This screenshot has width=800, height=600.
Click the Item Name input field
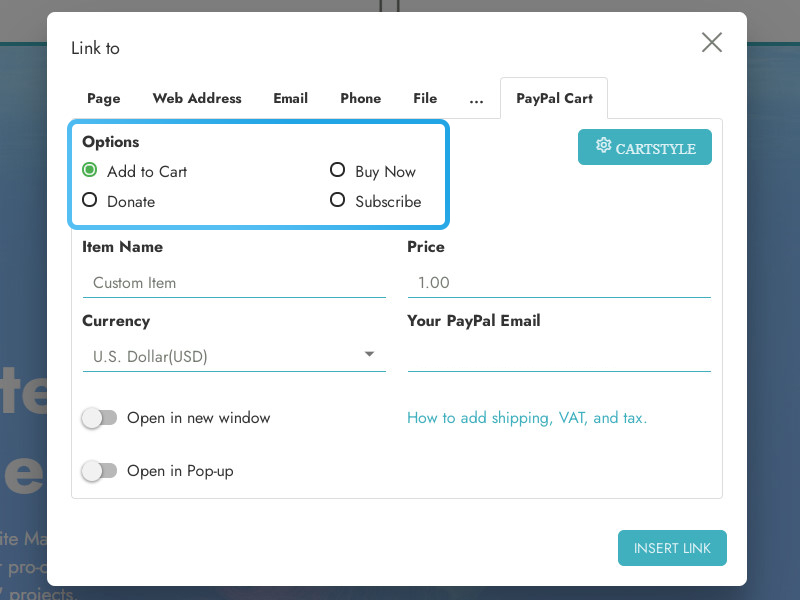click(234, 283)
